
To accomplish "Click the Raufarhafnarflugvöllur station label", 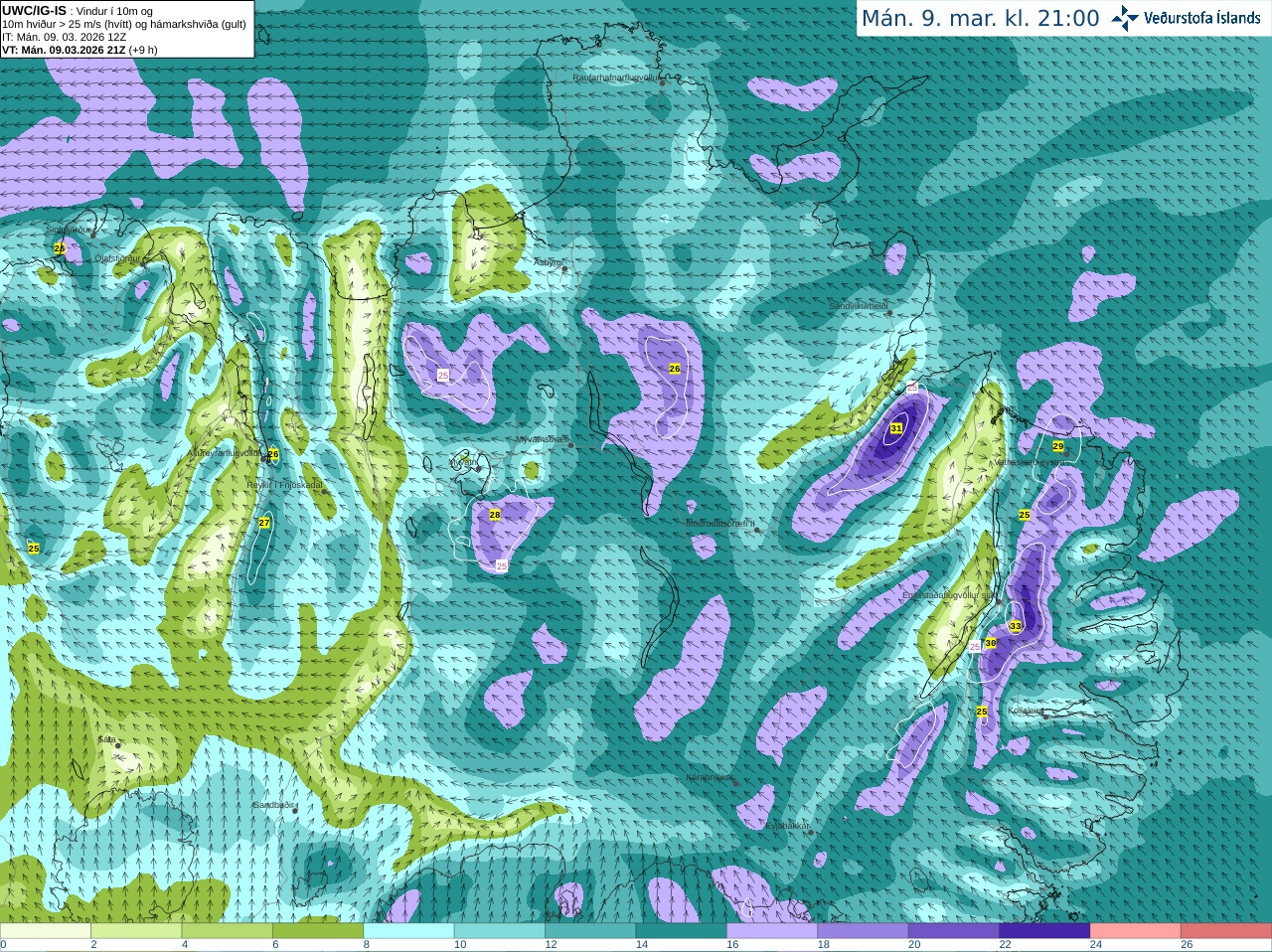I will click(x=616, y=77).
